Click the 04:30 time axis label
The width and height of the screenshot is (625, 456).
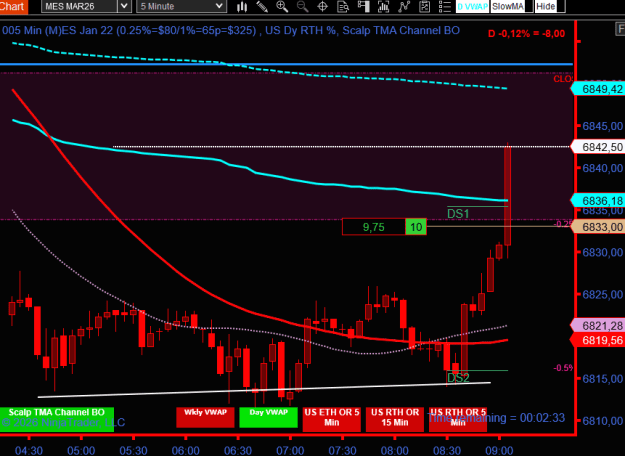coord(29,451)
